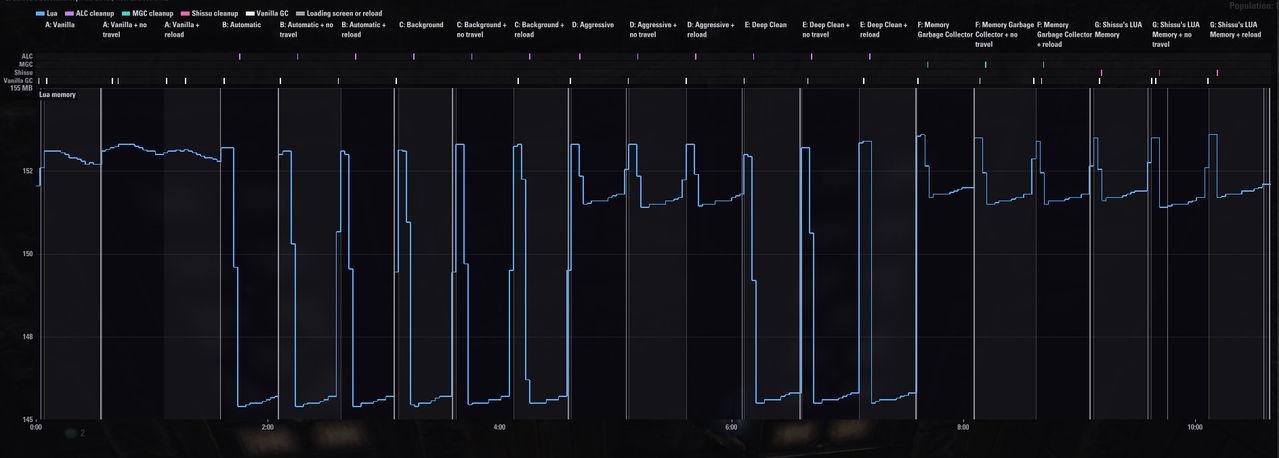
Task: Click the 'E: Deep Clean' section heading
Action: pyautogui.click(x=766, y=24)
